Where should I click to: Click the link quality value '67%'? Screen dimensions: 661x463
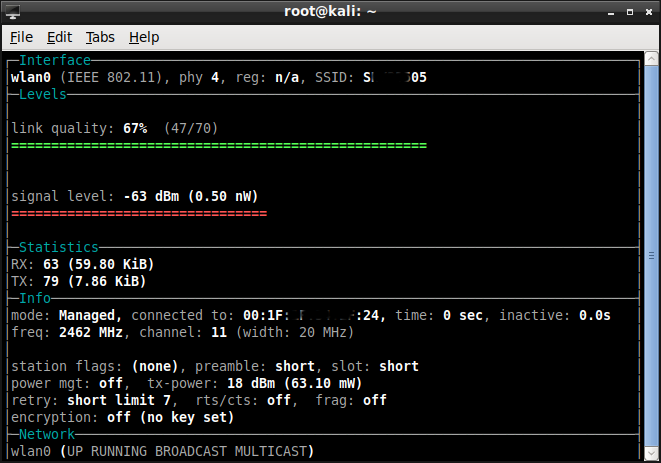click(135, 128)
